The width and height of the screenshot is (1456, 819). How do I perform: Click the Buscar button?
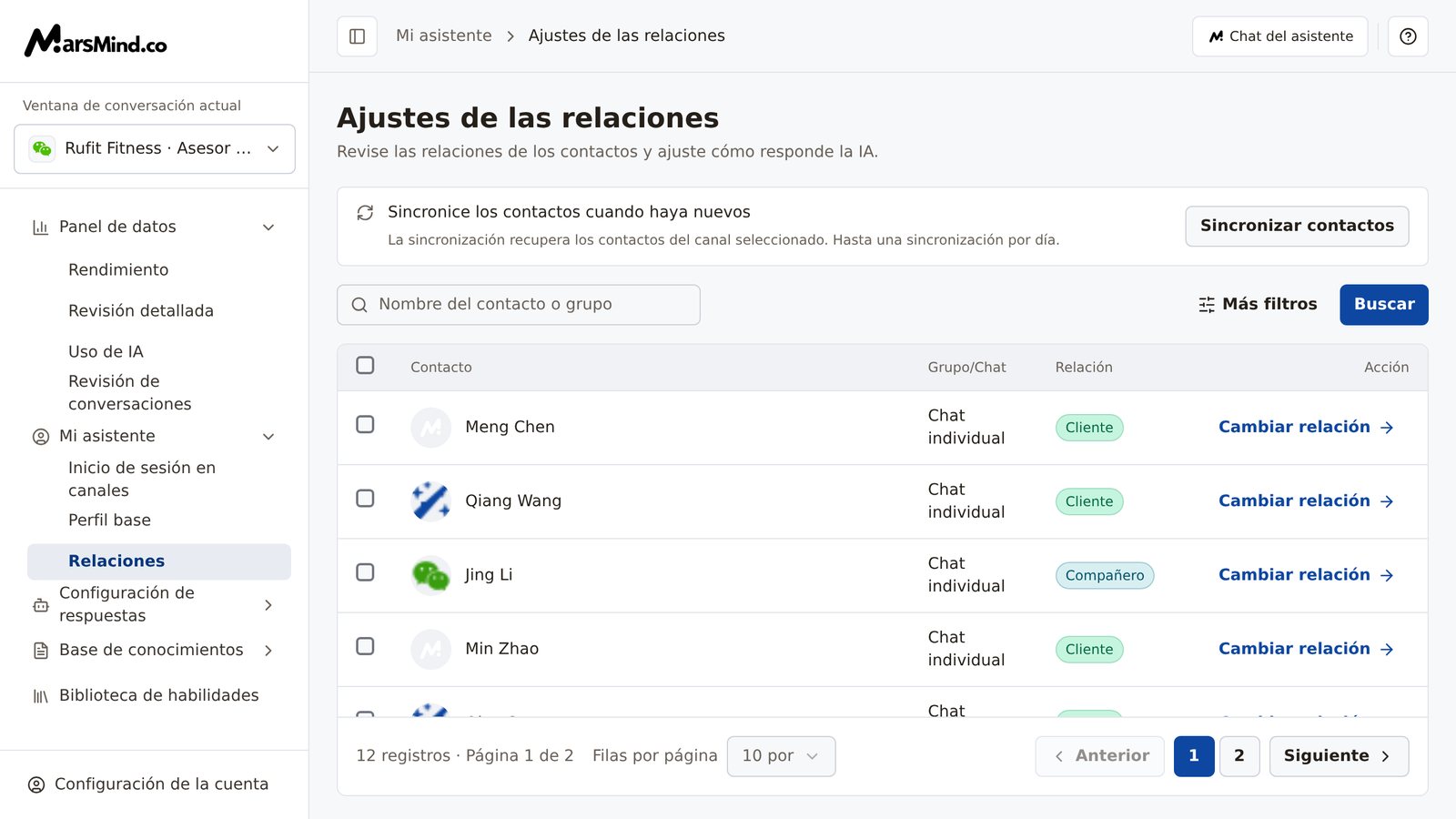(x=1384, y=305)
